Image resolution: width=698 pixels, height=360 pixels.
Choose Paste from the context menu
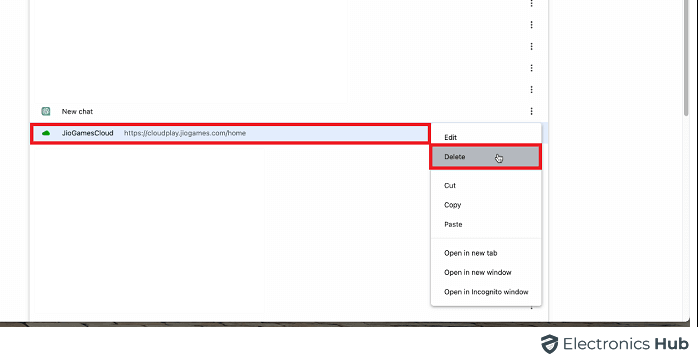pos(486,224)
